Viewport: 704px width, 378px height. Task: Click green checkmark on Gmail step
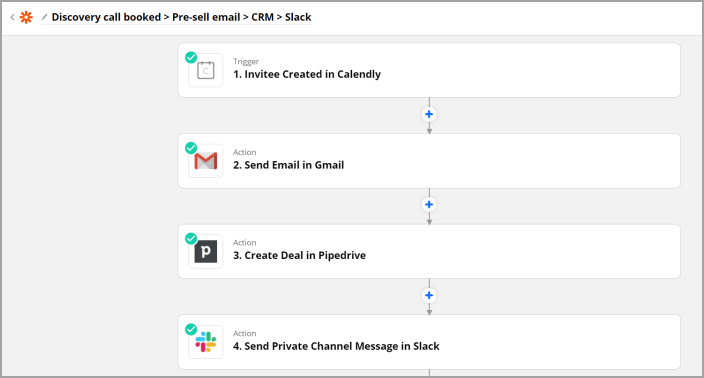191,148
